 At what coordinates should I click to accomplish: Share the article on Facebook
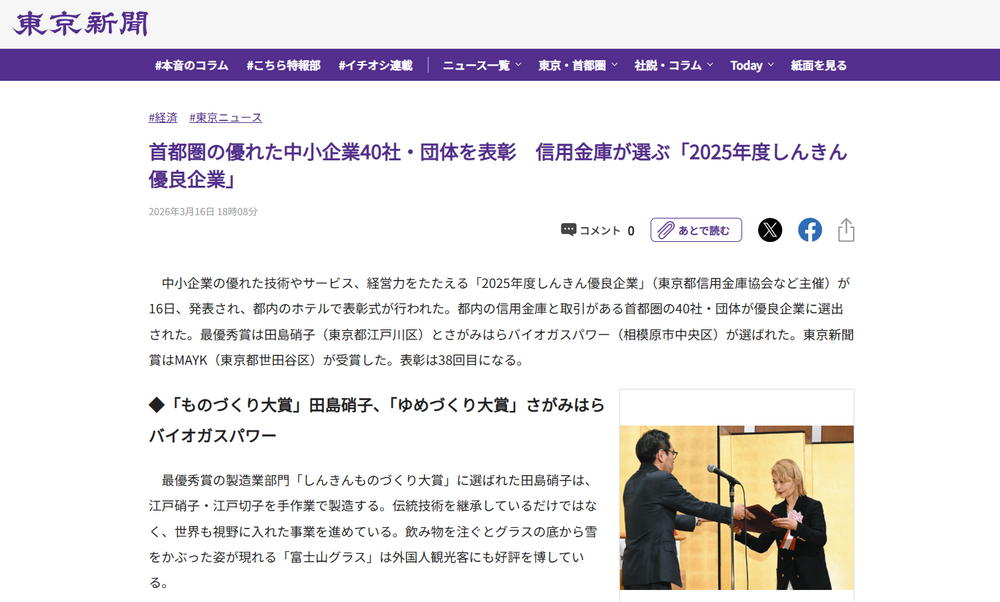coord(810,230)
